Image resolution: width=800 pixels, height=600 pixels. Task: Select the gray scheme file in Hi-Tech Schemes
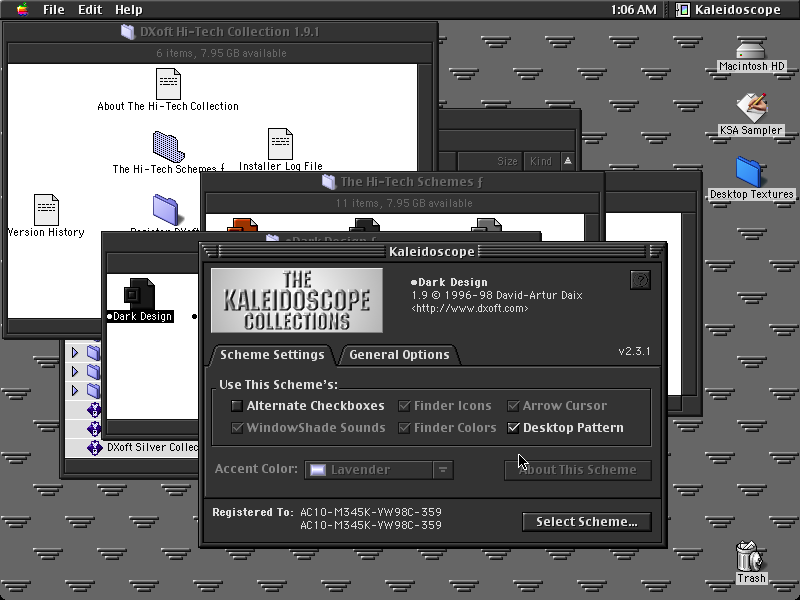(x=486, y=224)
